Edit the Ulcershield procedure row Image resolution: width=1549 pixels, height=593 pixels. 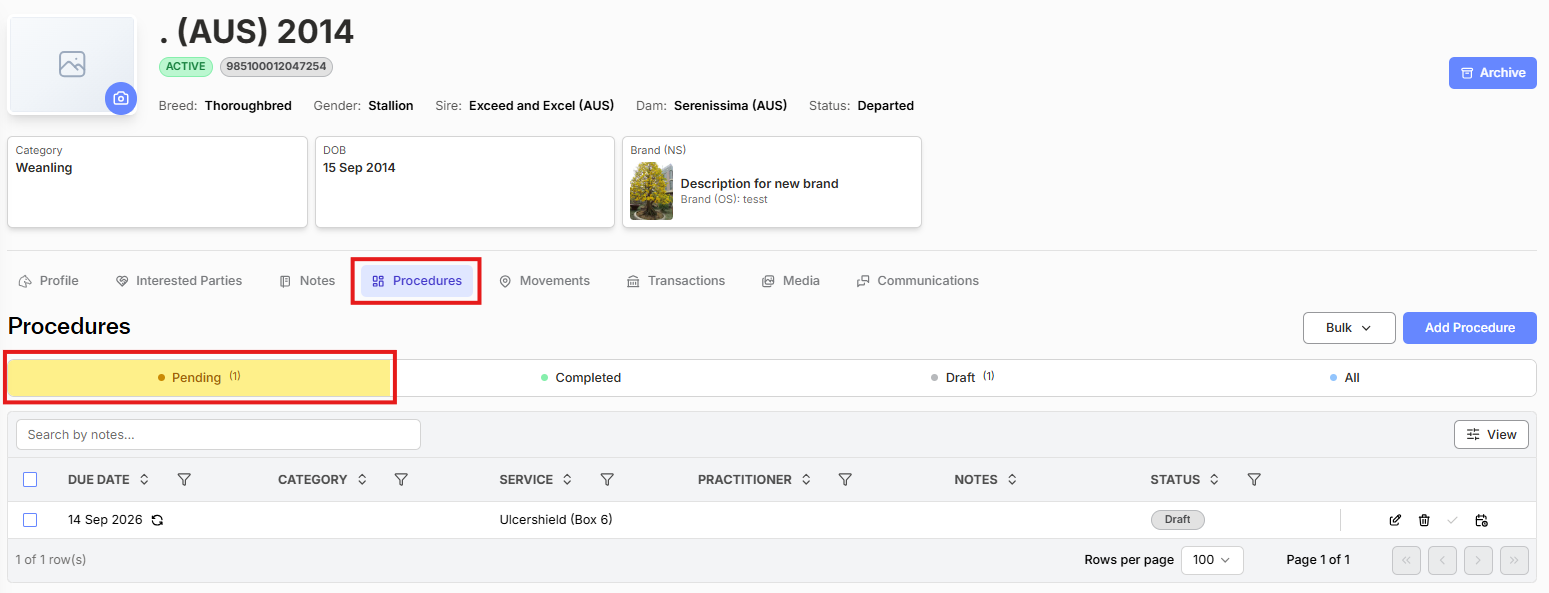click(x=1395, y=520)
